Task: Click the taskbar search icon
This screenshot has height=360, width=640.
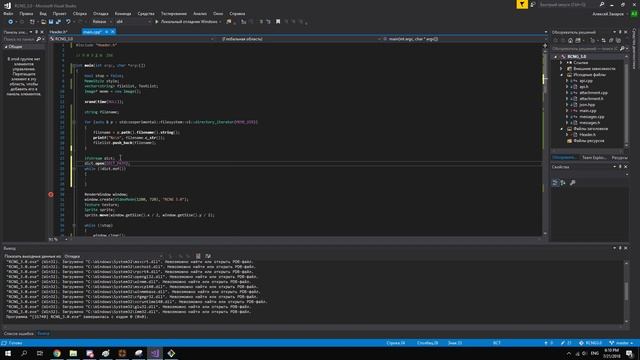Action: (x=24, y=353)
